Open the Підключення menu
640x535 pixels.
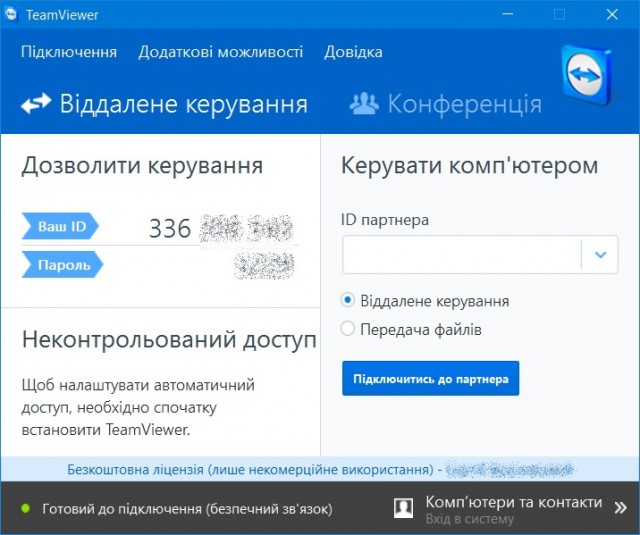pyautogui.click(x=69, y=52)
